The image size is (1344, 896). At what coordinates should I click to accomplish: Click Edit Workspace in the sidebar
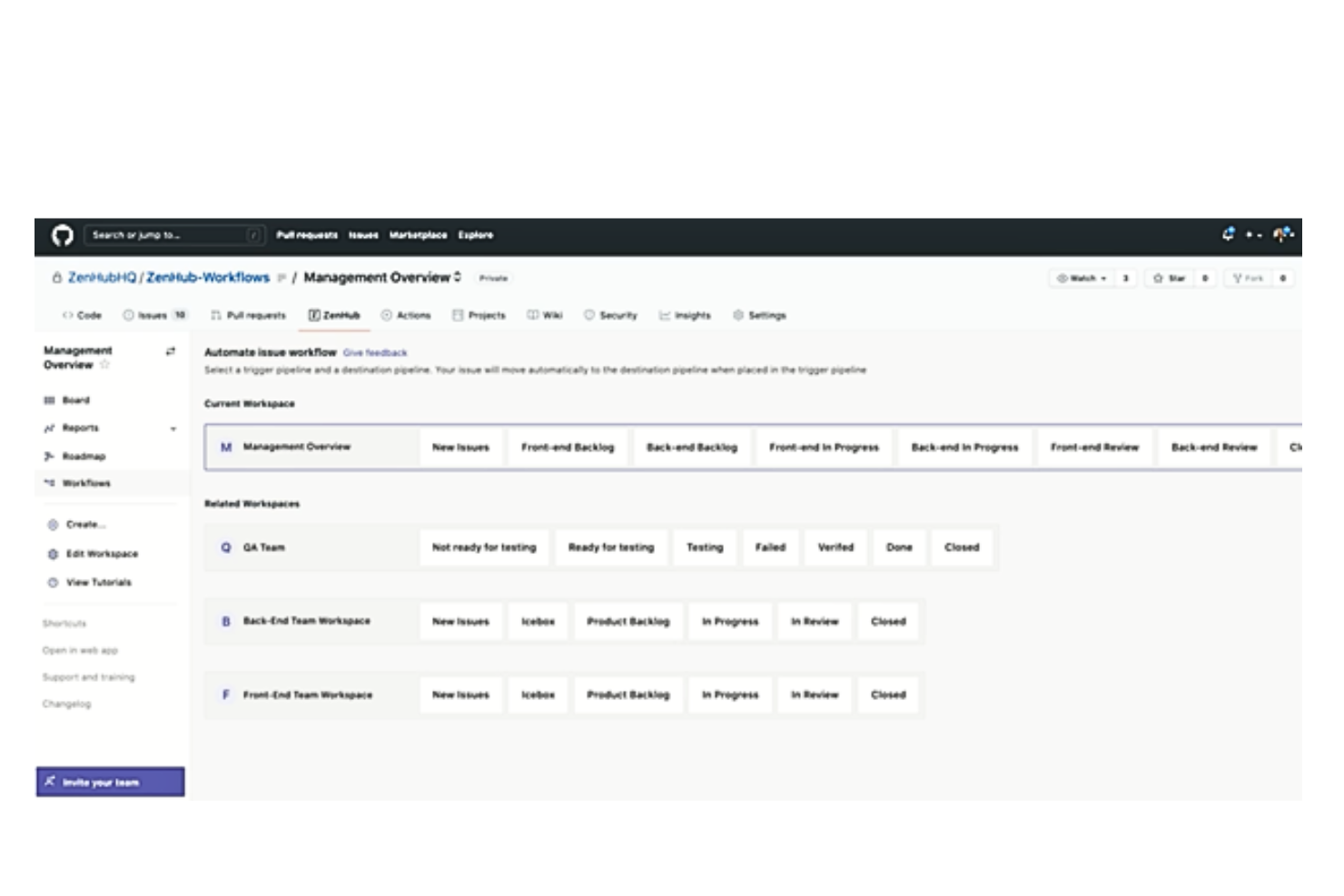(93, 554)
